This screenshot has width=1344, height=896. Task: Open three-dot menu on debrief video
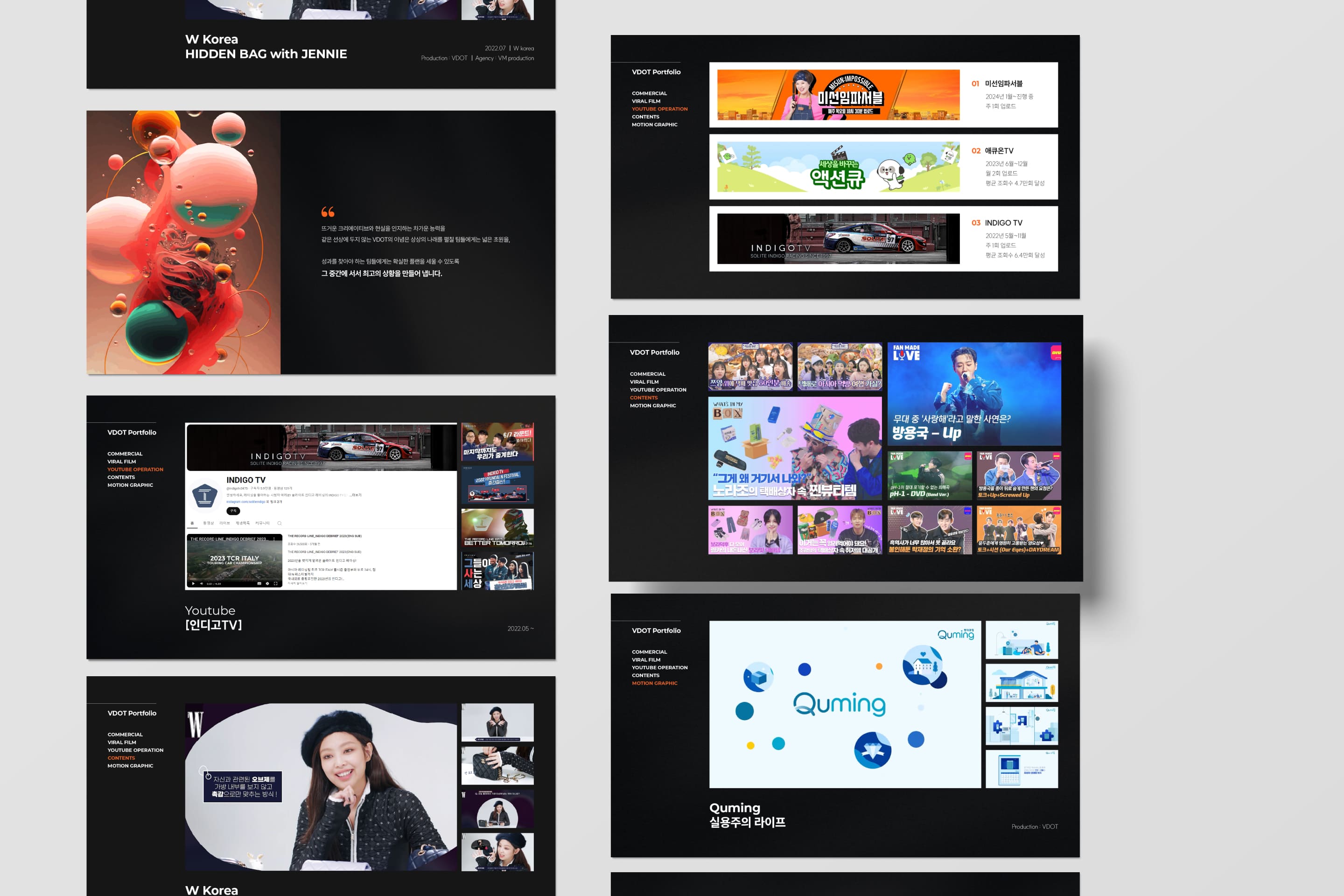(x=274, y=539)
